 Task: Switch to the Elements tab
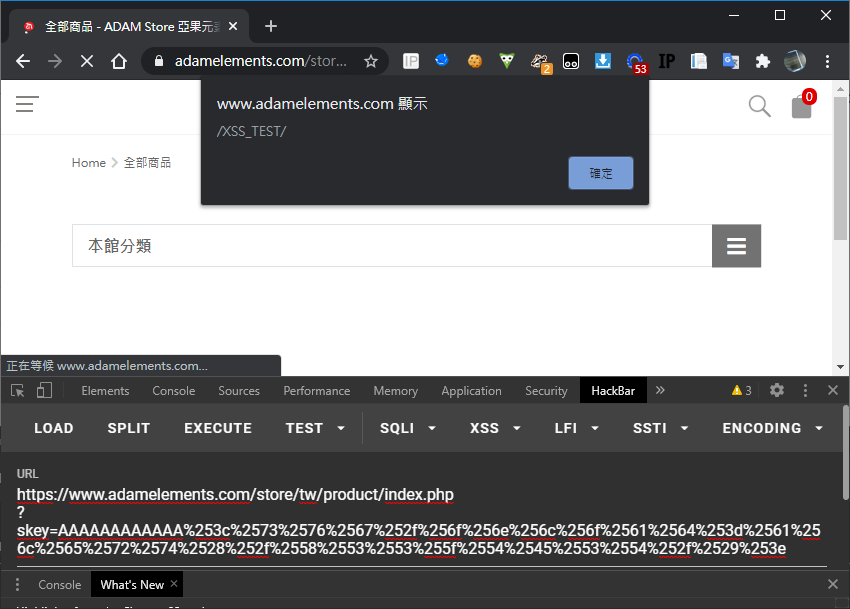coord(105,390)
